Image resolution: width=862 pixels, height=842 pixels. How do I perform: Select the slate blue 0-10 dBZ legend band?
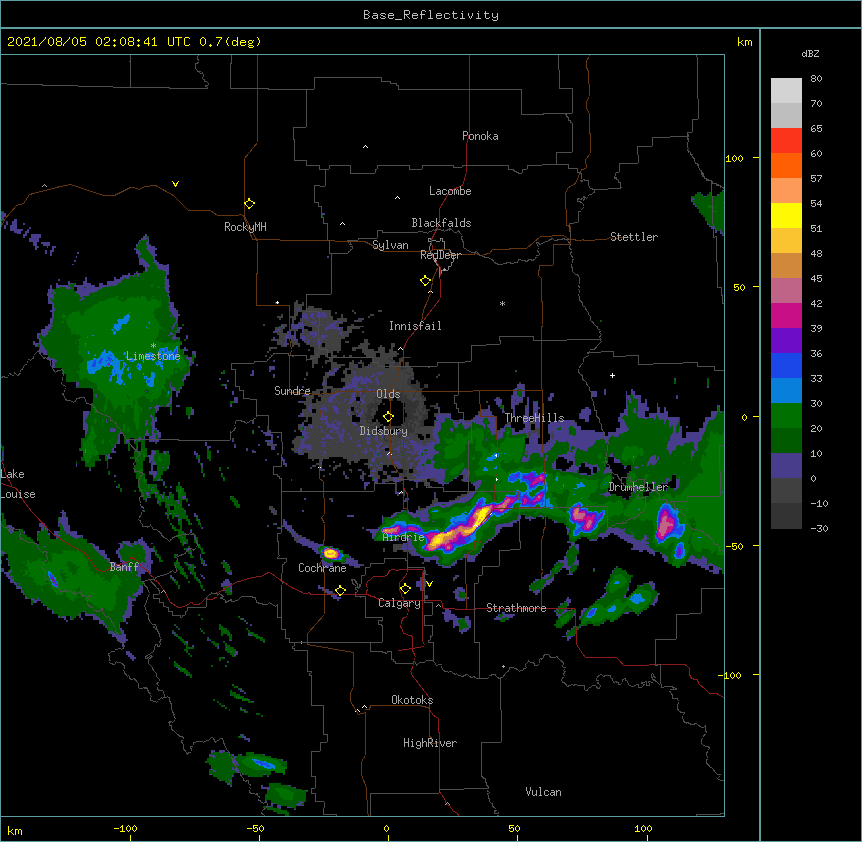[x=786, y=466]
